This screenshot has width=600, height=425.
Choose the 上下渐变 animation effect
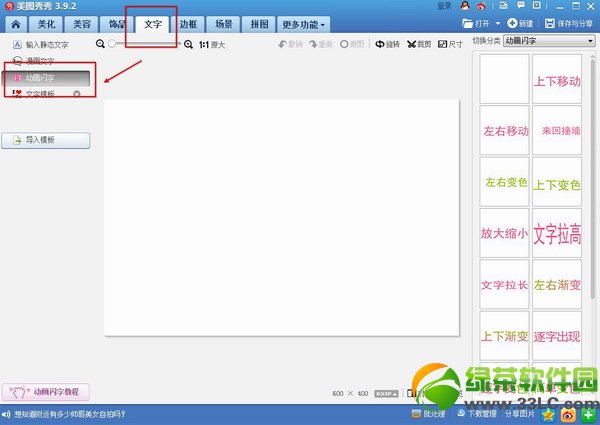coord(504,336)
